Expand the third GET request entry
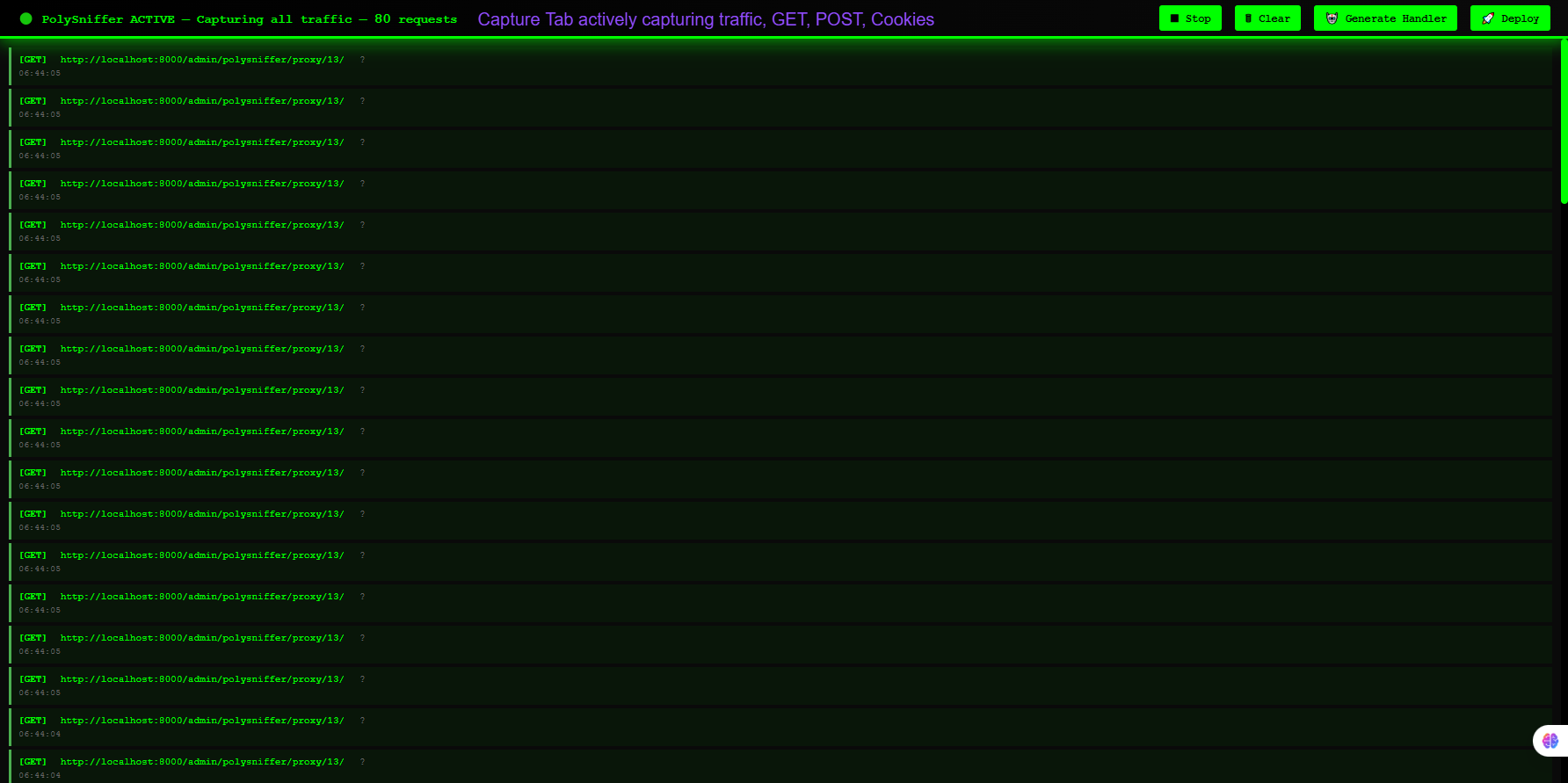The width and height of the screenshot is (1568, 783). tap(780, 149)
